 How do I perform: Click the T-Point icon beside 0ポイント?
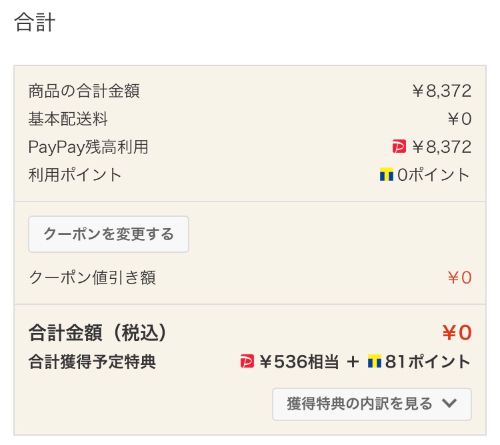(x=386, y=175)
